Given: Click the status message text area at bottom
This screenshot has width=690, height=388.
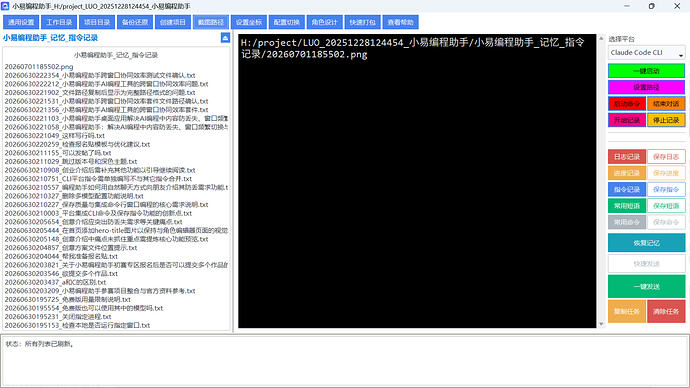Looking at the screenshot, I should 345,361.
